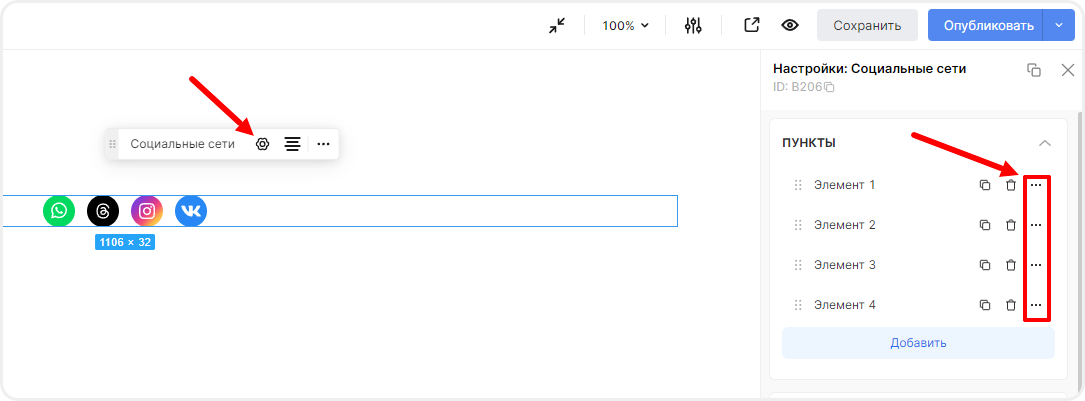Image resolution: width=1085 pixels, height=401 pixels.
Task: Collapse the ПУНКТЫ section
Action: click(x=1045, y=143)
